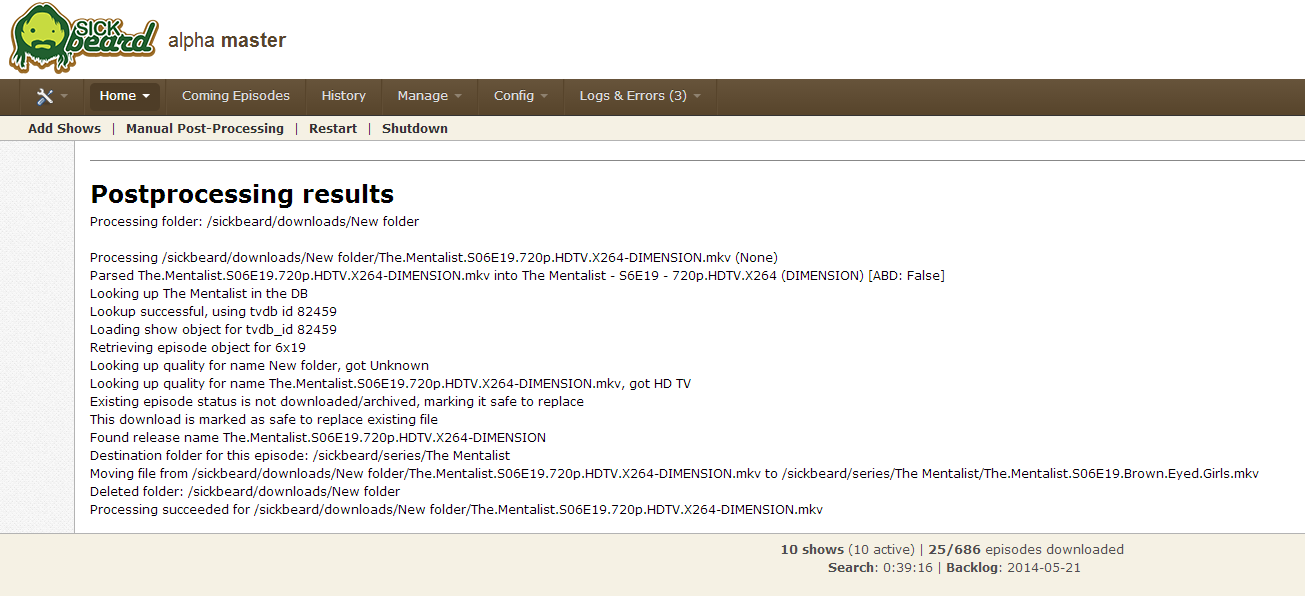Expand the dropdown arrow beside the wrench
1305x596 pixels.
point(64,97)
